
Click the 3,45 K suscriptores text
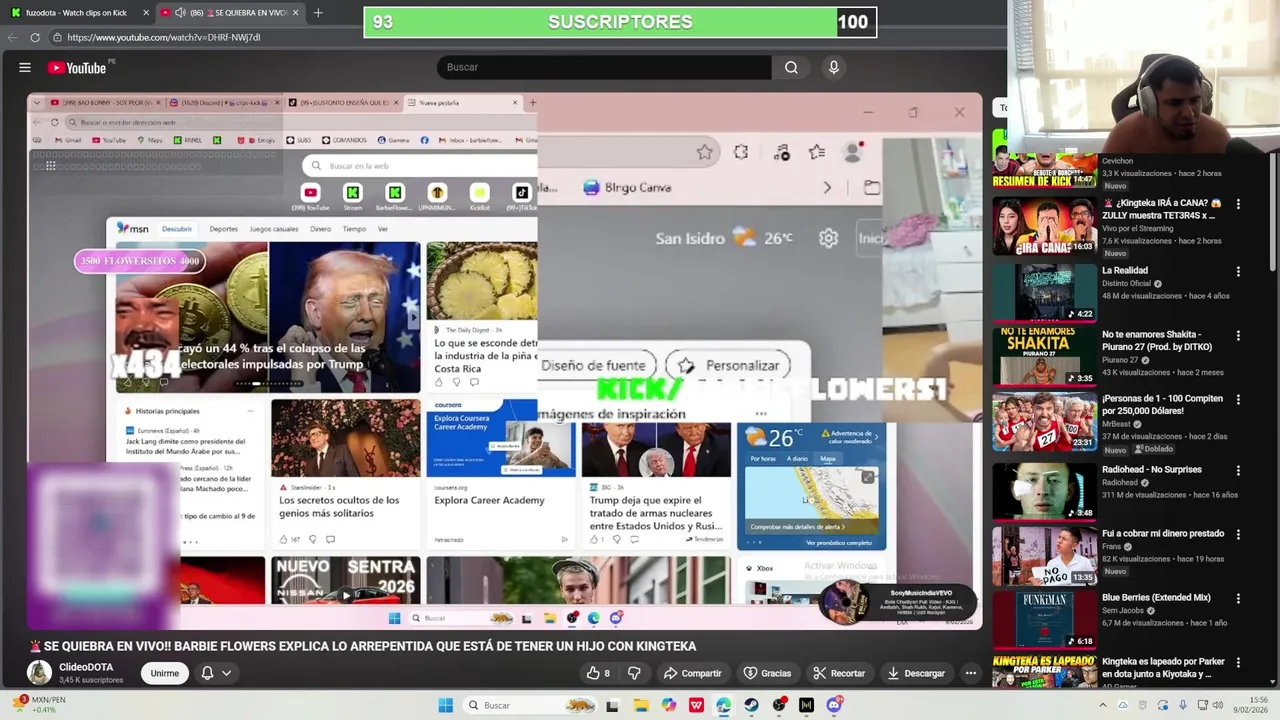coord(91,680)
